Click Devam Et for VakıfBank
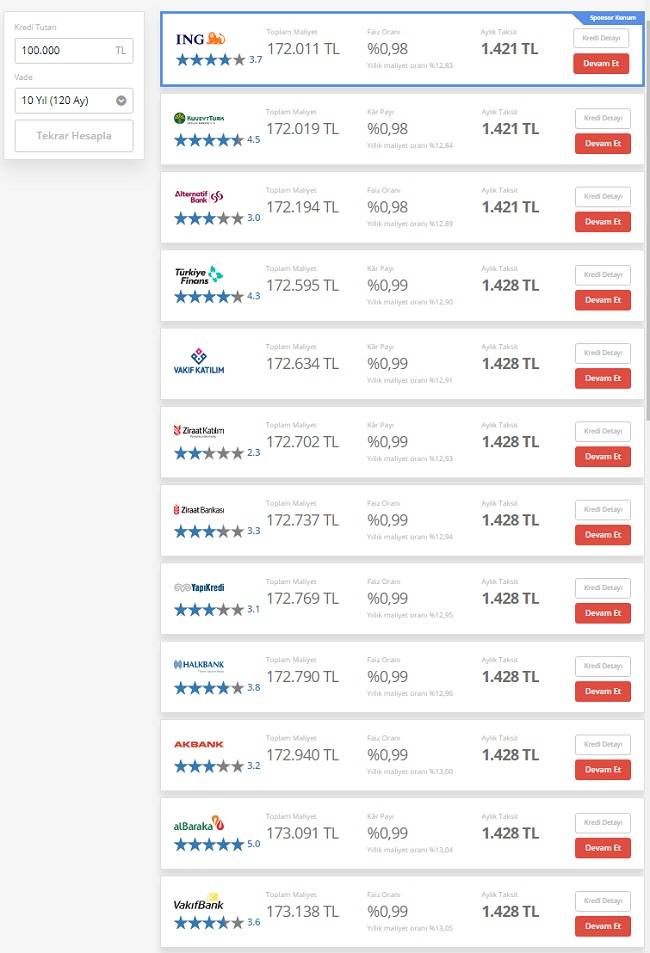 [602, 926]
